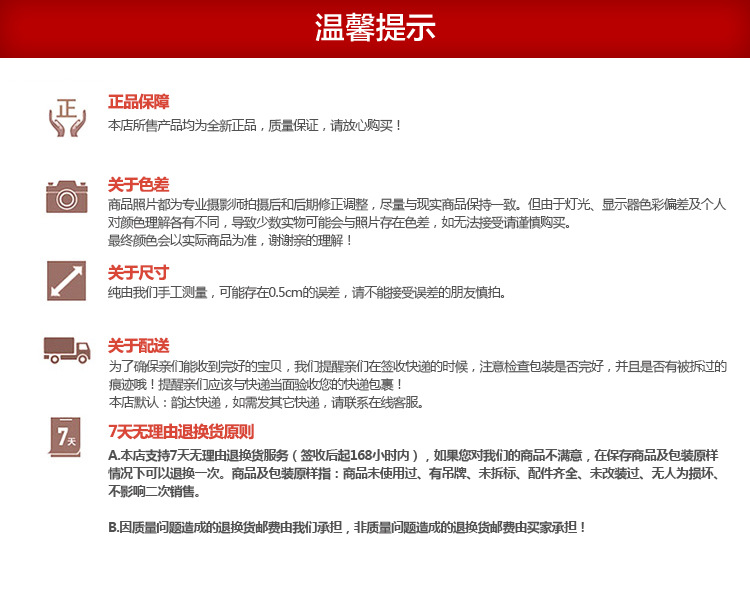Click the line 本店默认：韵达快递
Screen dimensions: 750x602
tap(266, 403)
